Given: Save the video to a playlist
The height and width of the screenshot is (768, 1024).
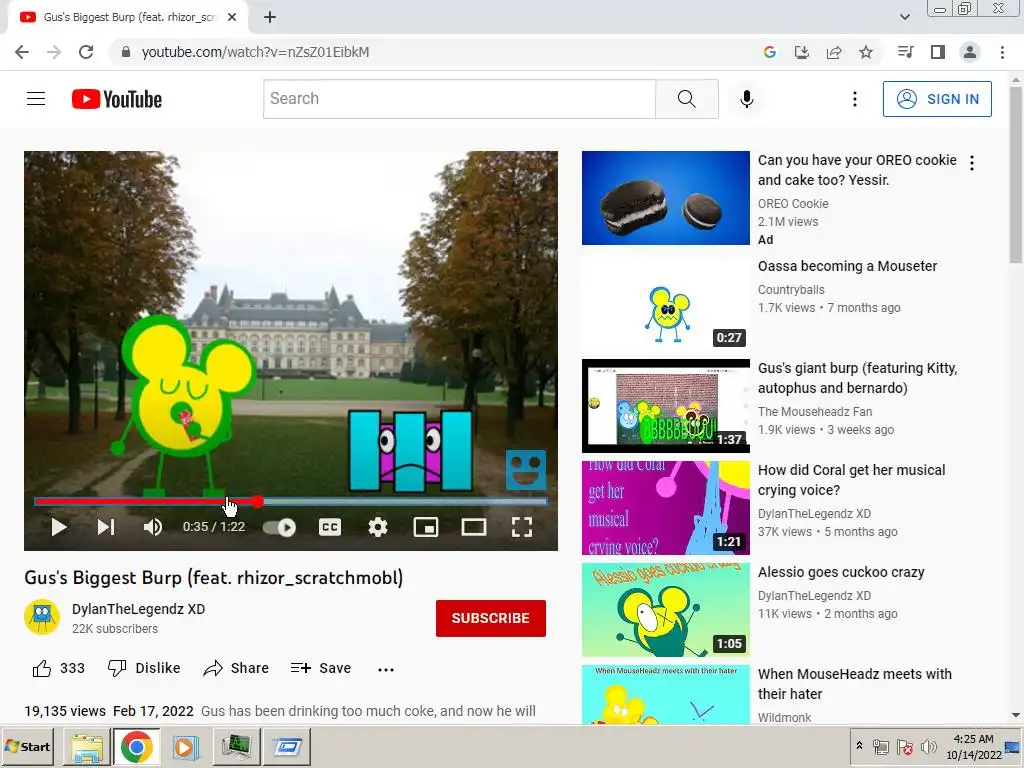Looking at the screenshot, I should [x=321, y=668].
